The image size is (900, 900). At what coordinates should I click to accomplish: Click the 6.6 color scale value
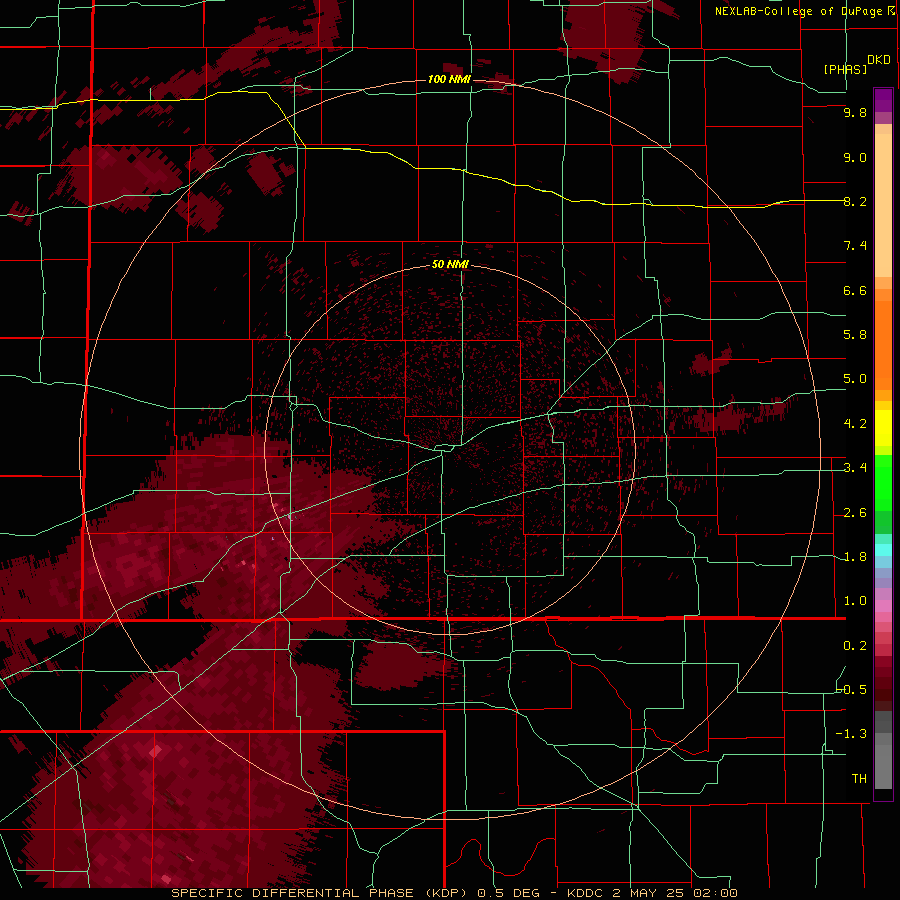[x=855, y=290]
